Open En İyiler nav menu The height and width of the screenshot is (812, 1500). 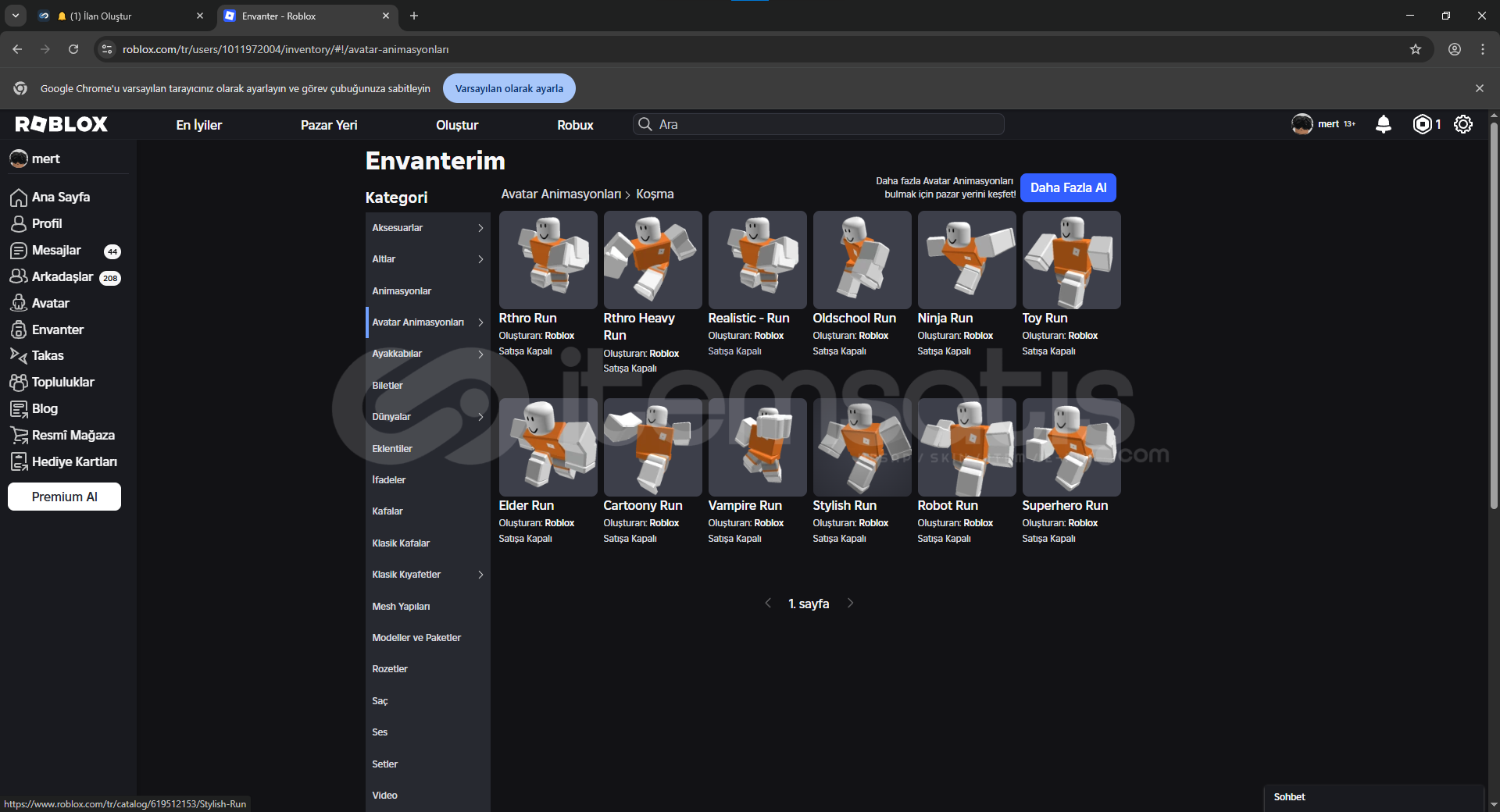pyautogui.click(x=199, y=125)
